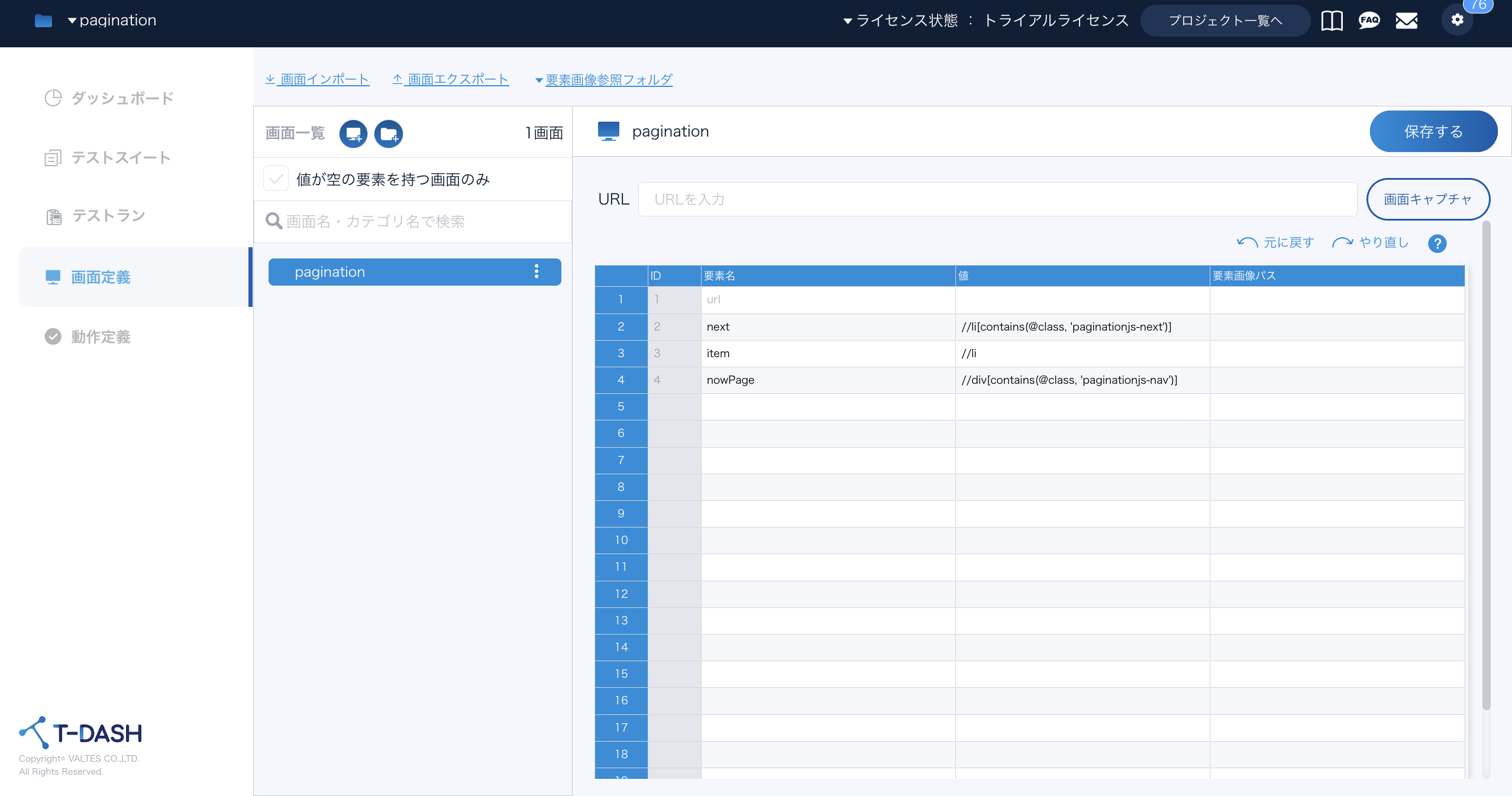Open the settings gear icon
This screenshot has width=1512, height=796.
pos(1457,20)
